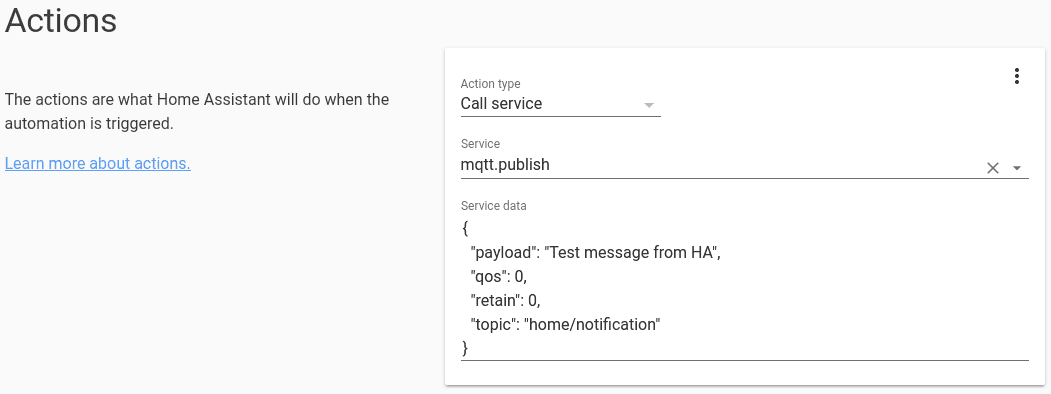Screen dimensions: 1051x394
Task: Click the payload line in Service data
Action: (x=595, y=253)
